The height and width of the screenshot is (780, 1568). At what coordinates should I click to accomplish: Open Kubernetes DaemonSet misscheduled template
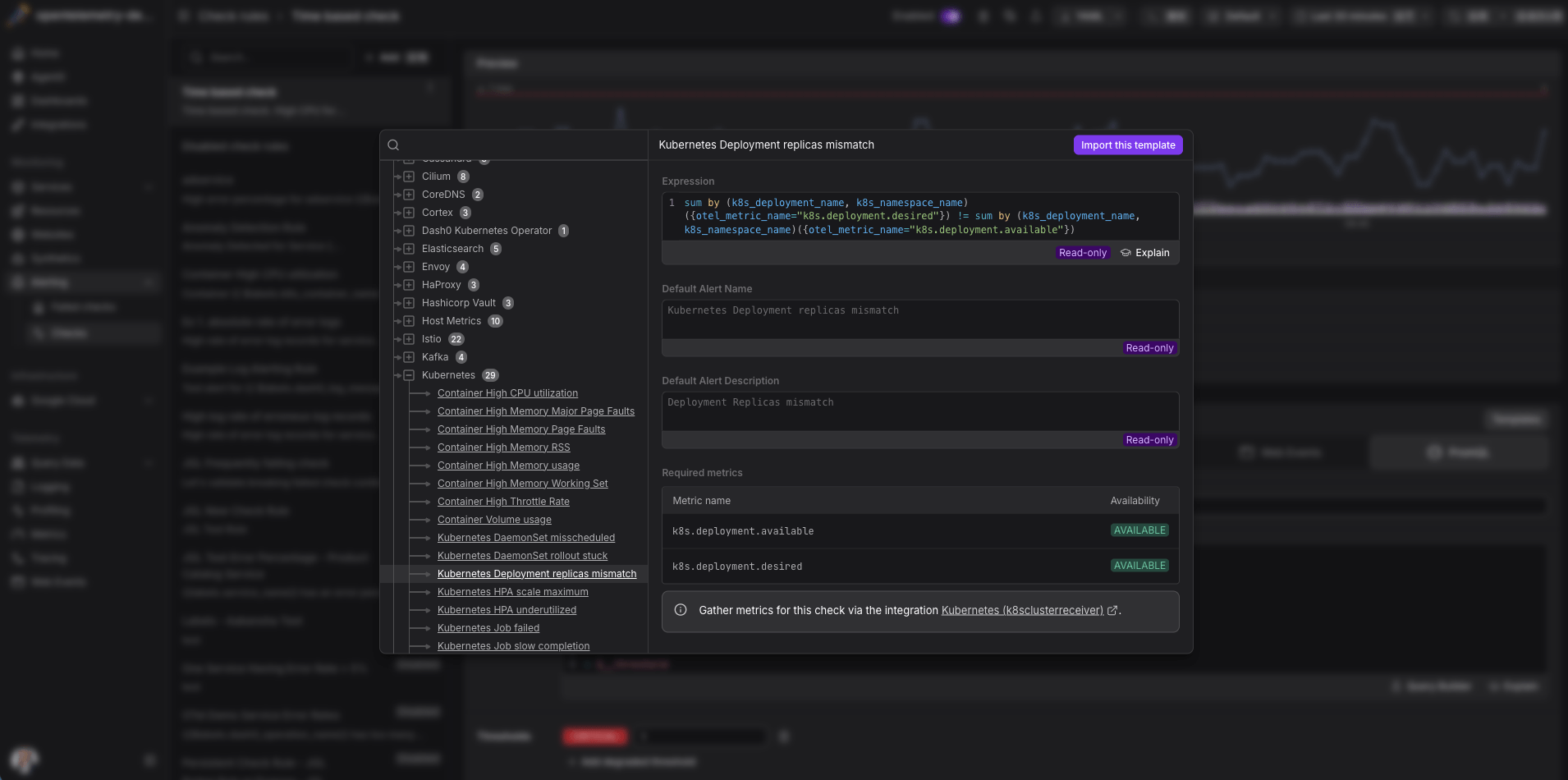point(526,538)
